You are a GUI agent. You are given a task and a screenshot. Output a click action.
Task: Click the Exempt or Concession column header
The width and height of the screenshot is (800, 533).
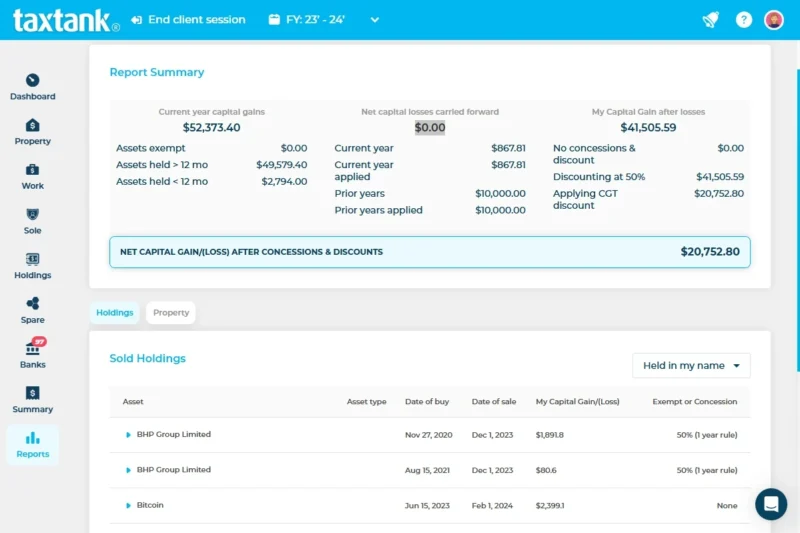[694, 401]
